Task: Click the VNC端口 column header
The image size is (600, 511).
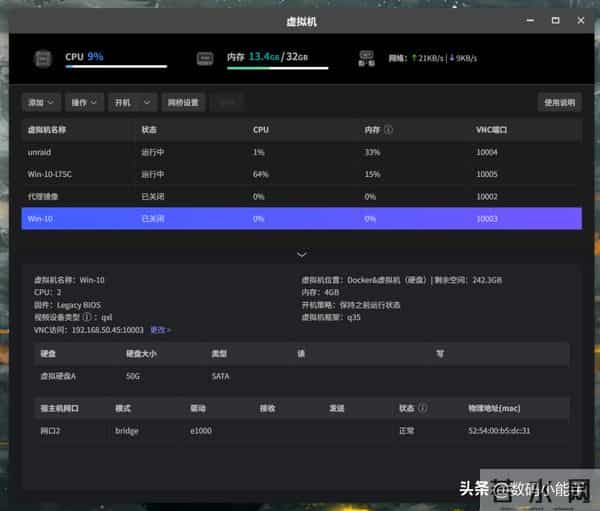Action: click(x=491, y=130)
